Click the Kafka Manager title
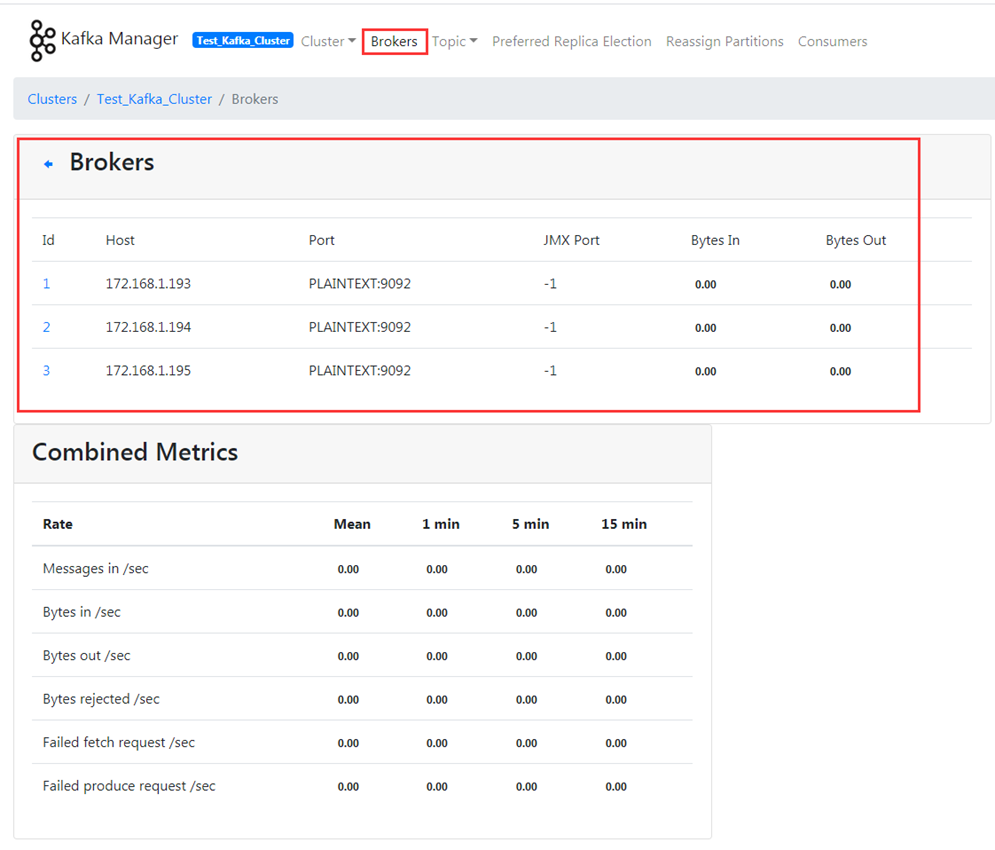This screenshot has height=850, width=995. tap(119, 39)
